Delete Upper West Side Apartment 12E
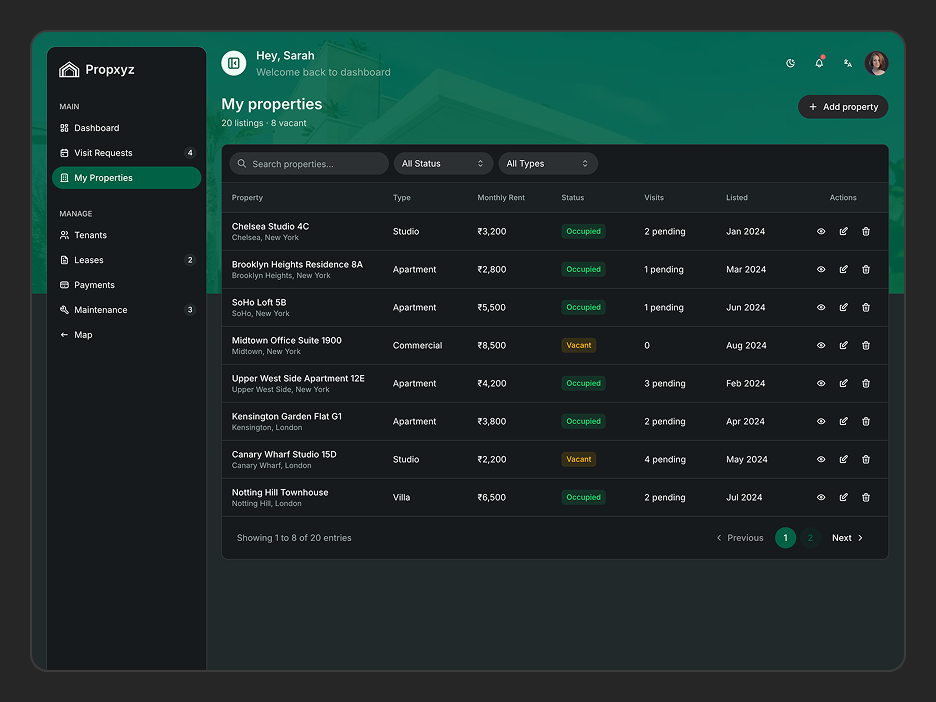 coord(866,384)
